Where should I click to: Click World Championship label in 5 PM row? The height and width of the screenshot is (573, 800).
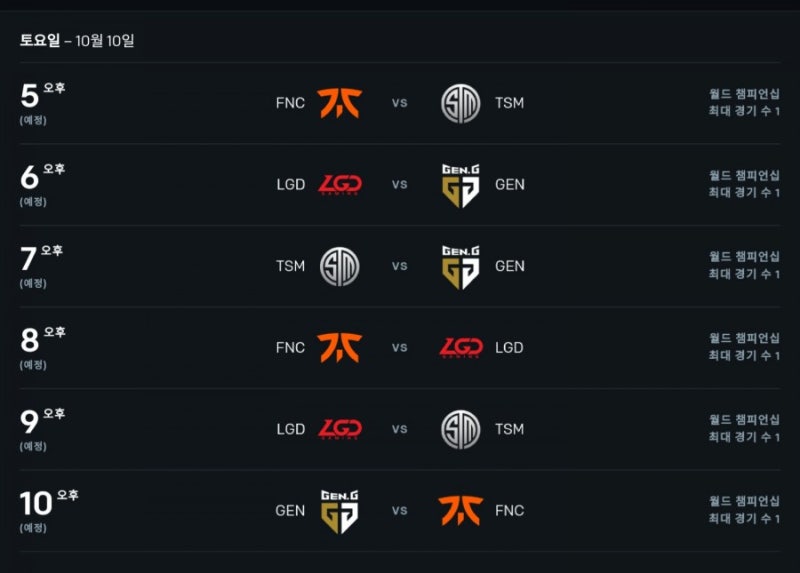coord(744,94)
